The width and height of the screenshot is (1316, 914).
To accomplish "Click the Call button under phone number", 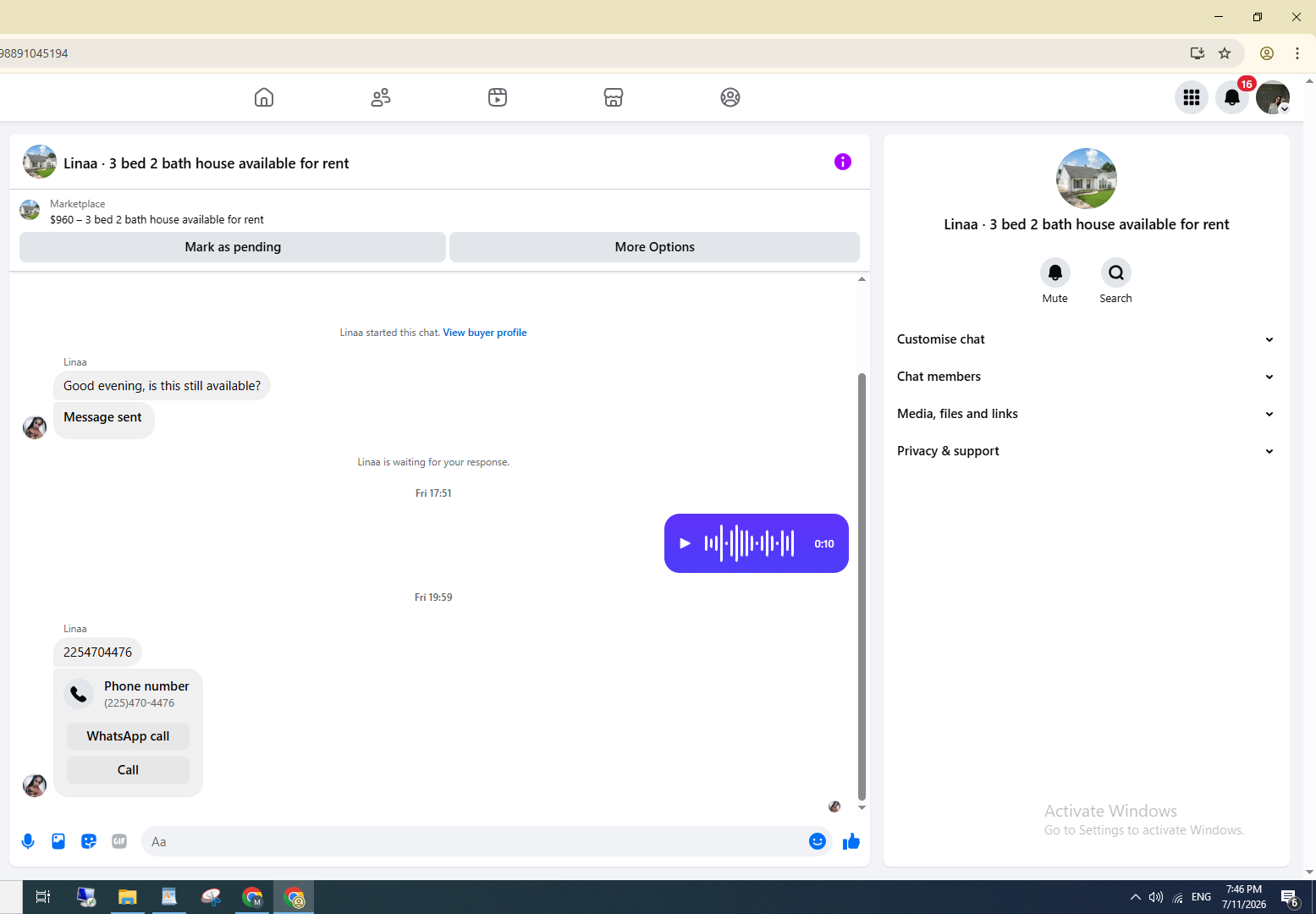I will pyautogui.click(x=128, y=770).
